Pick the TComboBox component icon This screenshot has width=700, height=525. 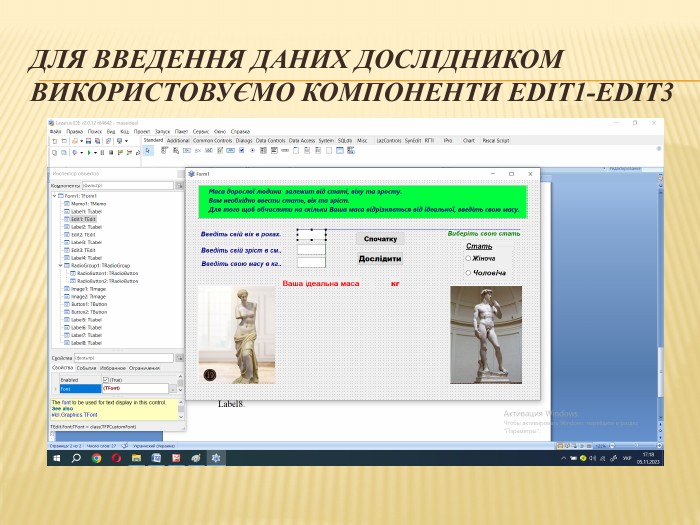pos(274,151)
